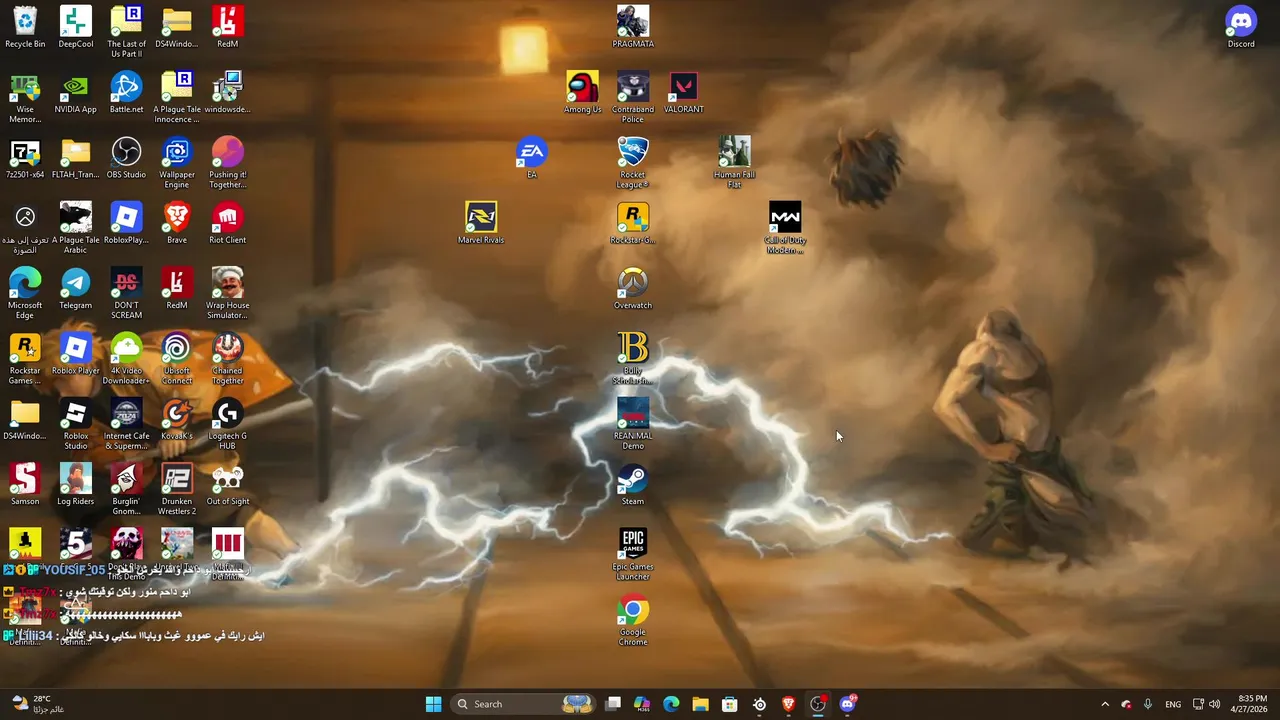The image size is (1280, 720).
Task: Launch Chained Together game shortcut
Action: click(228, 359)
